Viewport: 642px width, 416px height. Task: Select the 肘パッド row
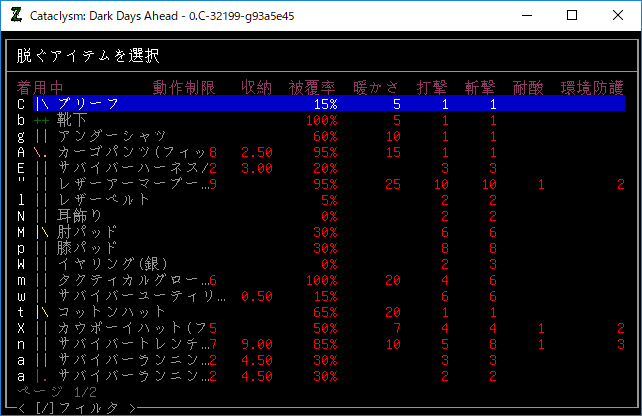(x=88, y=232)
